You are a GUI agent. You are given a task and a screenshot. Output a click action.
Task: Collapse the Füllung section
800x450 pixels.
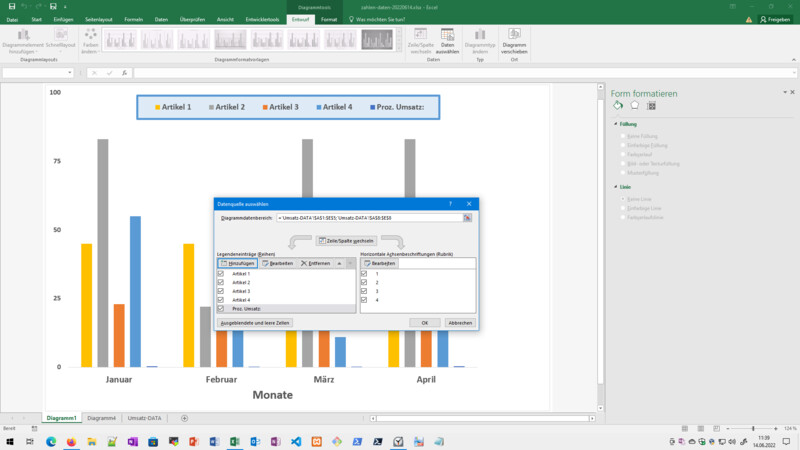pos(616,124)
